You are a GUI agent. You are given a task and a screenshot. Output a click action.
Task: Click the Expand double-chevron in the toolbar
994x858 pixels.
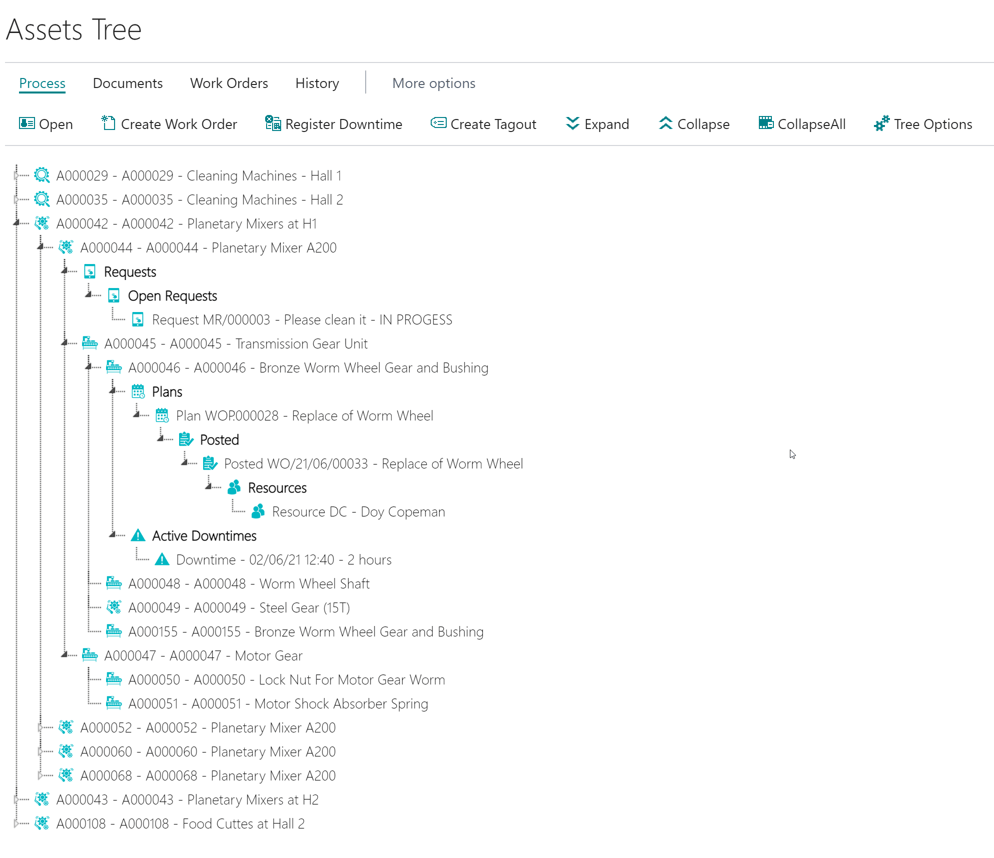pos(571,123)
